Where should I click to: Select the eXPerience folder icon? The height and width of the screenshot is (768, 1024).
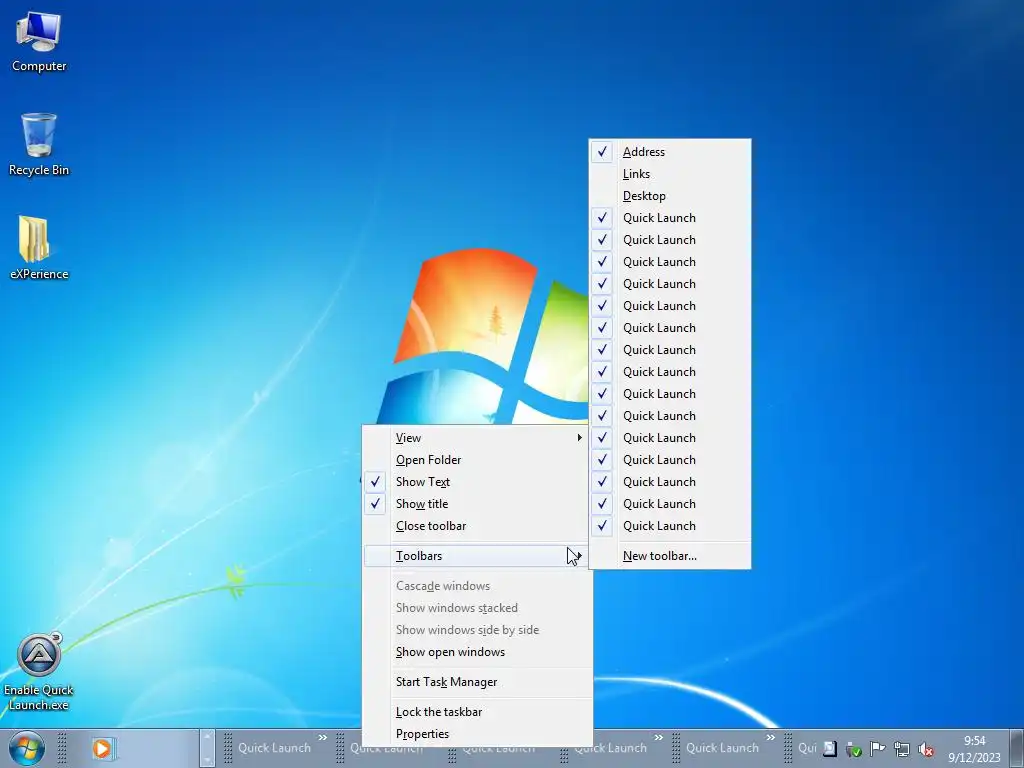click(x=39, y=248)
